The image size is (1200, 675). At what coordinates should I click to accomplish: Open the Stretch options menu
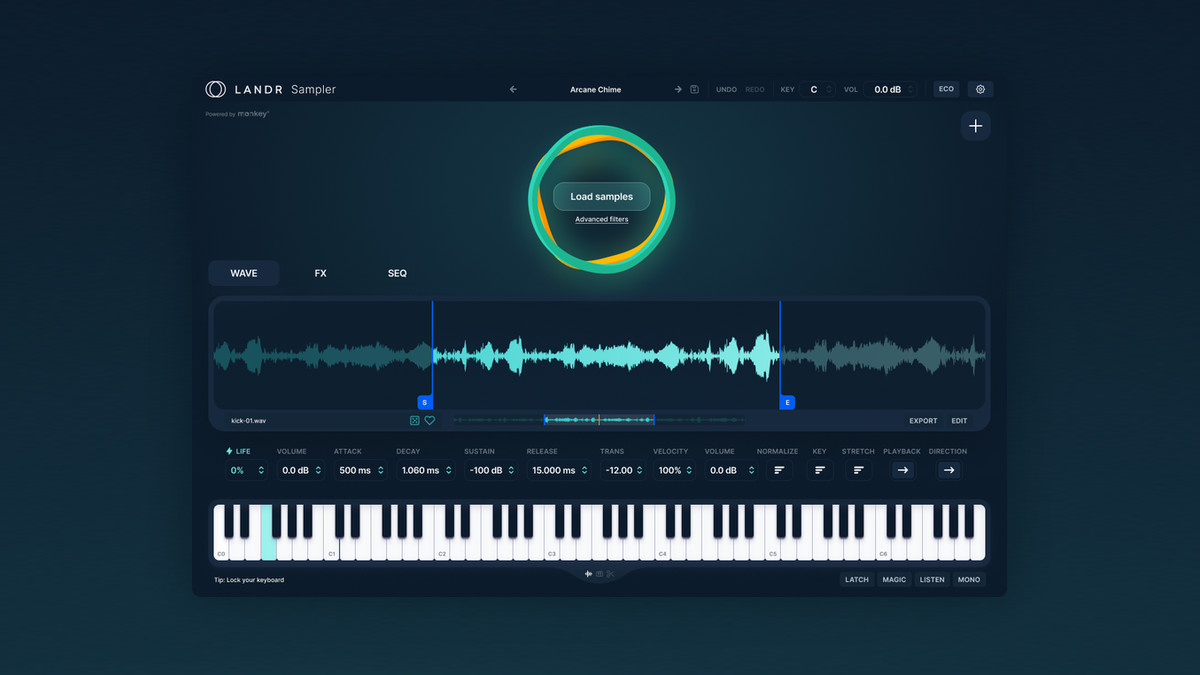[x=858, y=470]
